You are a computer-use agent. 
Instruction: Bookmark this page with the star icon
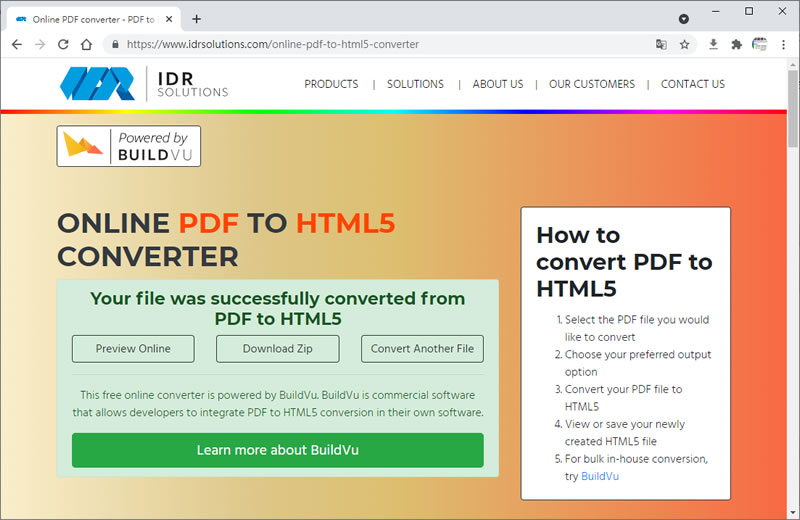click(x=685, y=44)
